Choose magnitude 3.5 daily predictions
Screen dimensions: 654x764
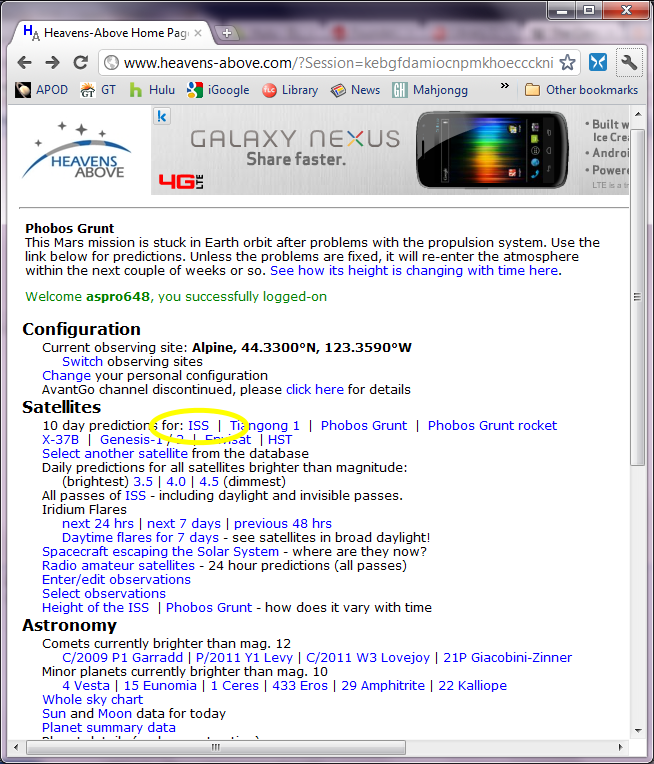coord(143,482)
